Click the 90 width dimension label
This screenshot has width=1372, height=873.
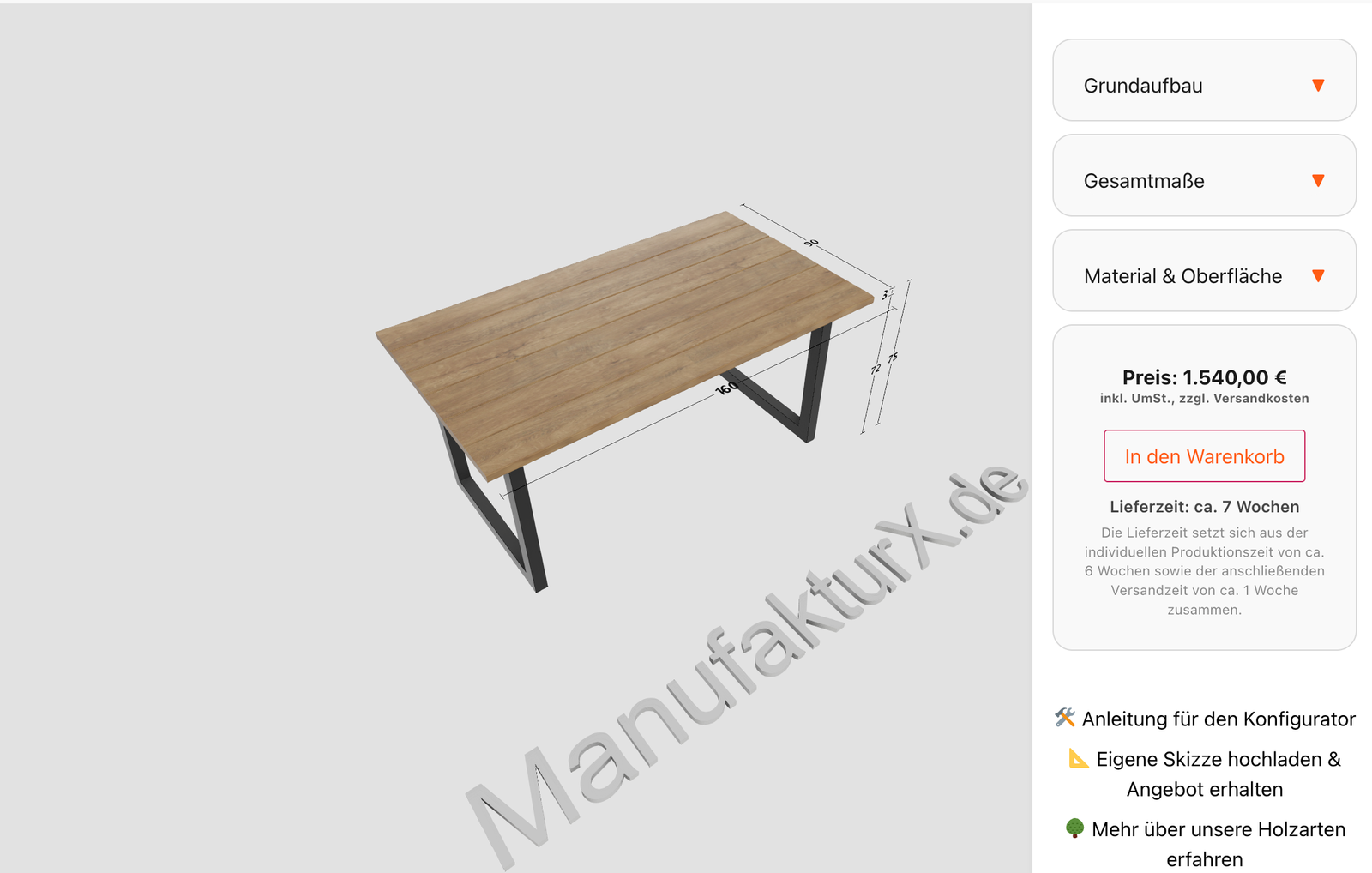pyautogui.click(x=811, y=244)
